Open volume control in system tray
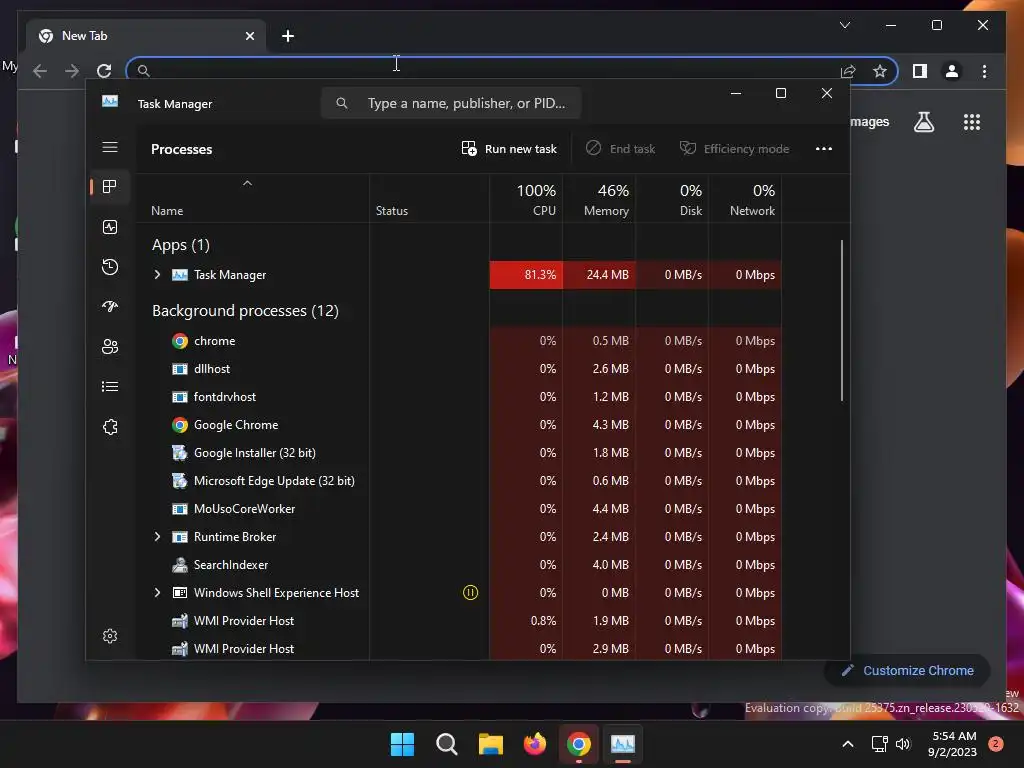The height and width of the screenshot is (768, 1024). [903, 744]
